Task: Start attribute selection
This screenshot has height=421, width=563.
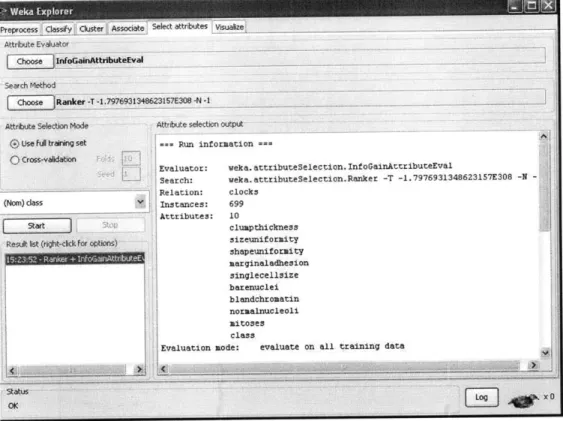Action: 37,226
